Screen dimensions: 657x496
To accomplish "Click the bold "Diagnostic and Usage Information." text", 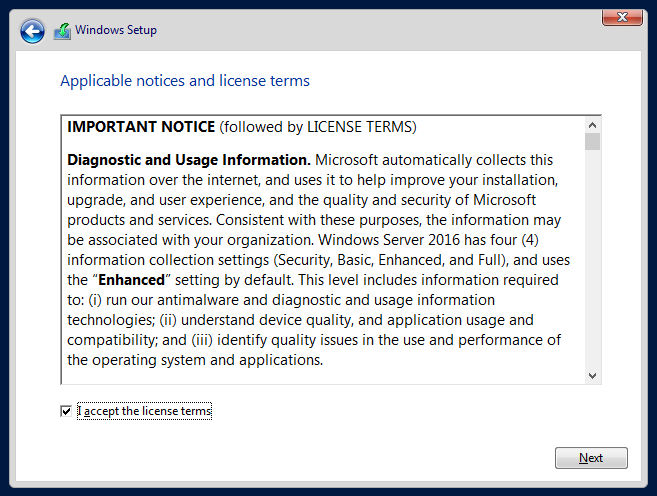I will pos(188,160).
